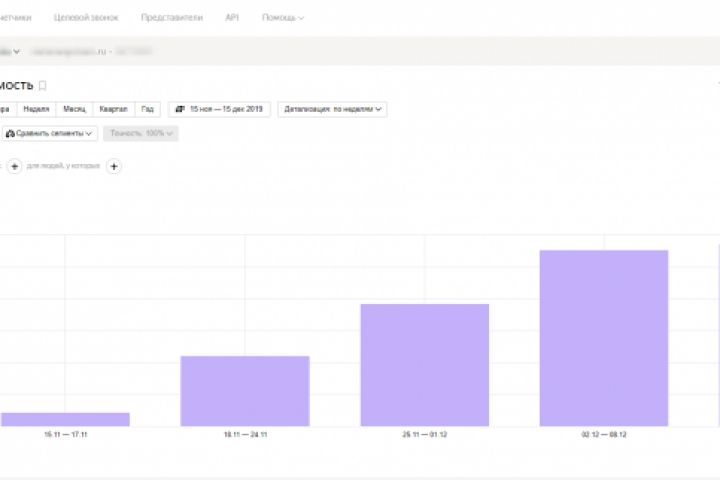
Task: Select the Месяц period tab
Action: coord(74,109)
